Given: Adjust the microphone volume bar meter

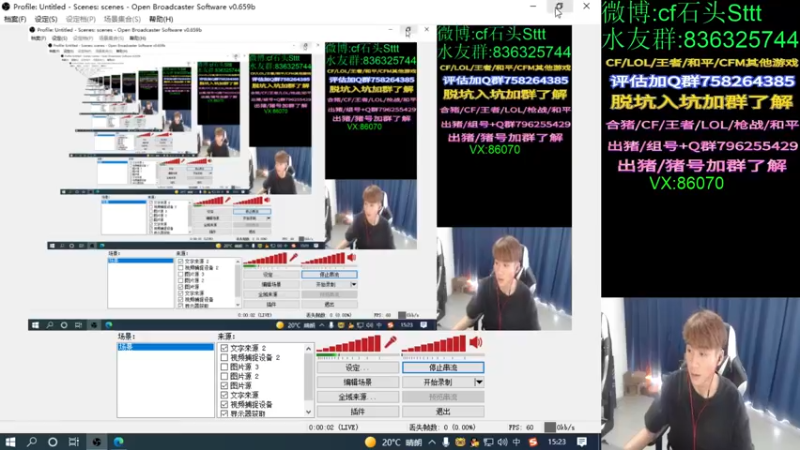Looking at the screenshot, I should pos(349,344).
